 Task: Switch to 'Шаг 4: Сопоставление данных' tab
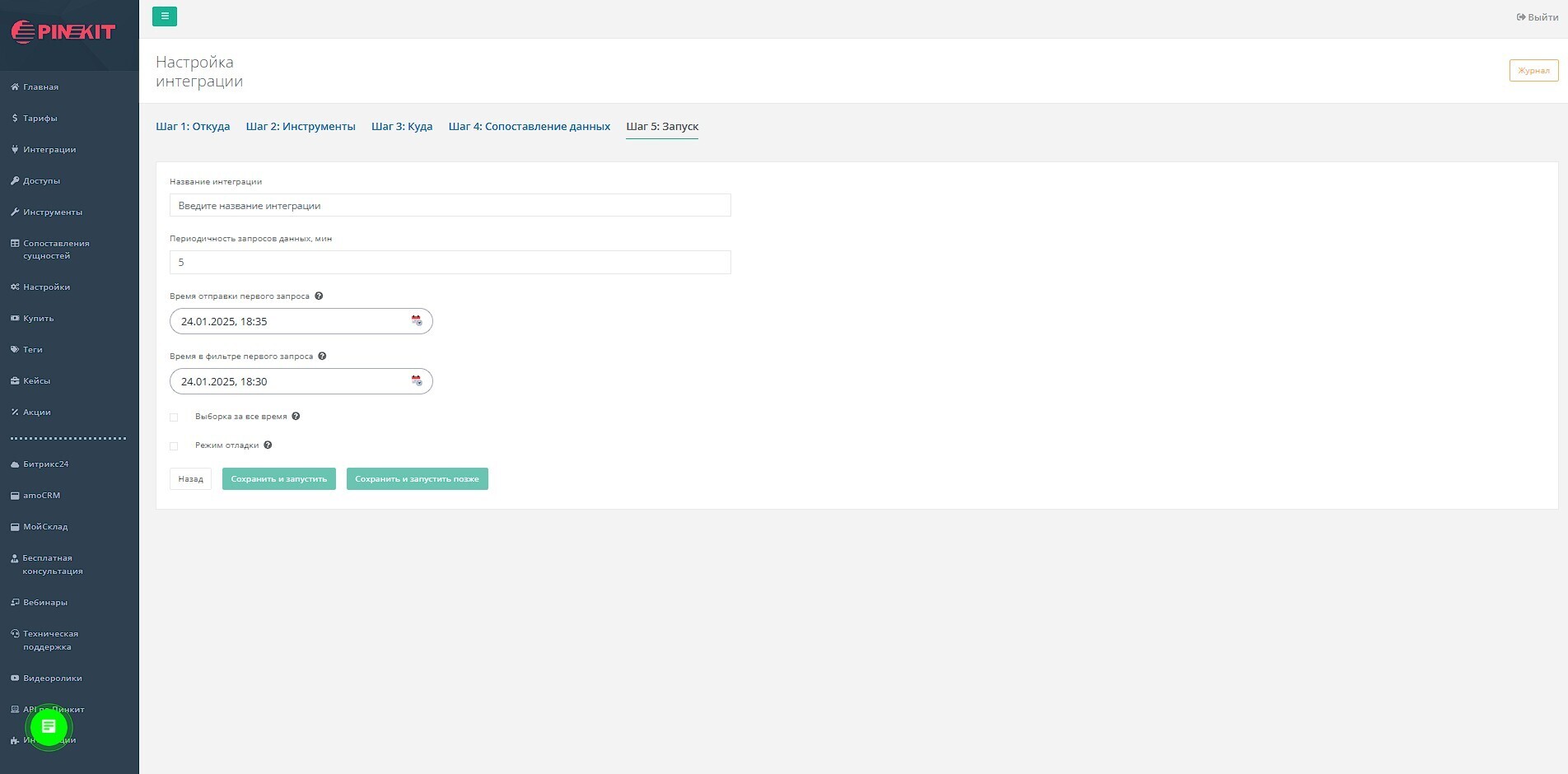point(529,127)
